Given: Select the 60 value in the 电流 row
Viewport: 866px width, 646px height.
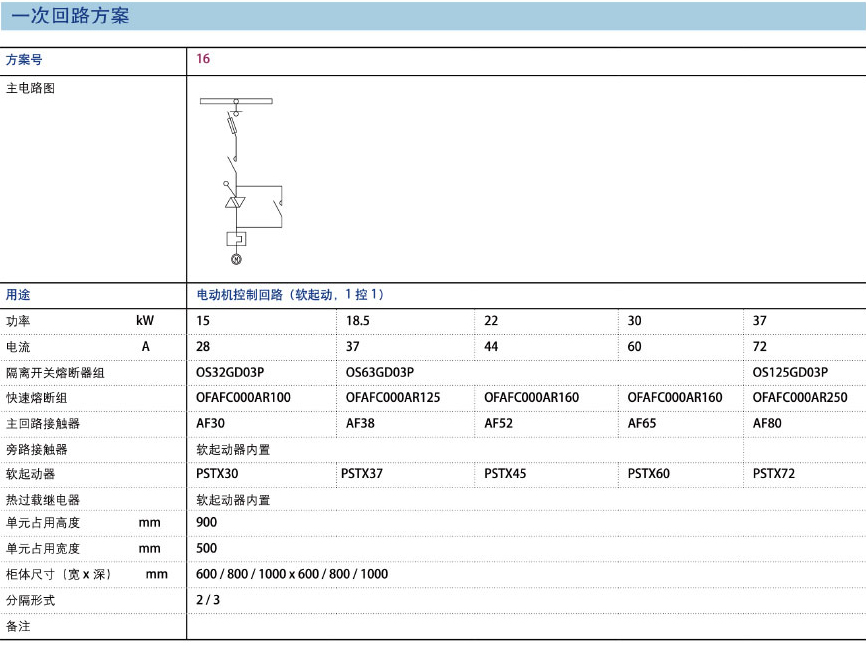Looking at the screenshot, I should pyautogui.click(x=634, y=347).
